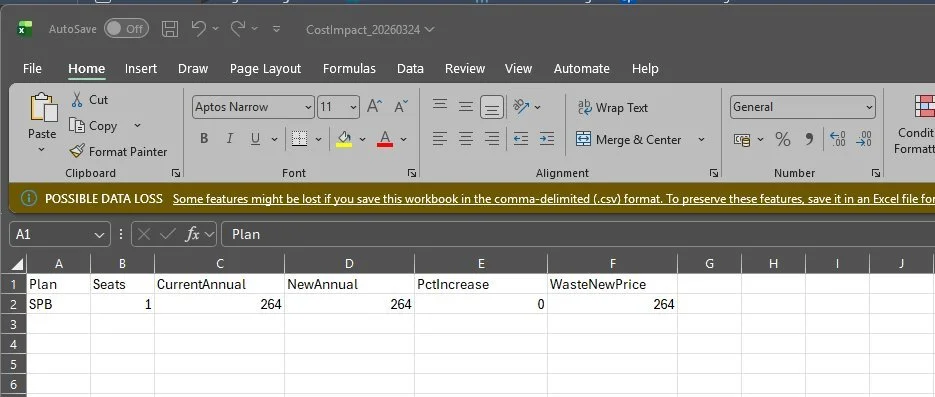Open the Automate tab
The width and height of the screenshot is (935, 397).
[581, 69]
